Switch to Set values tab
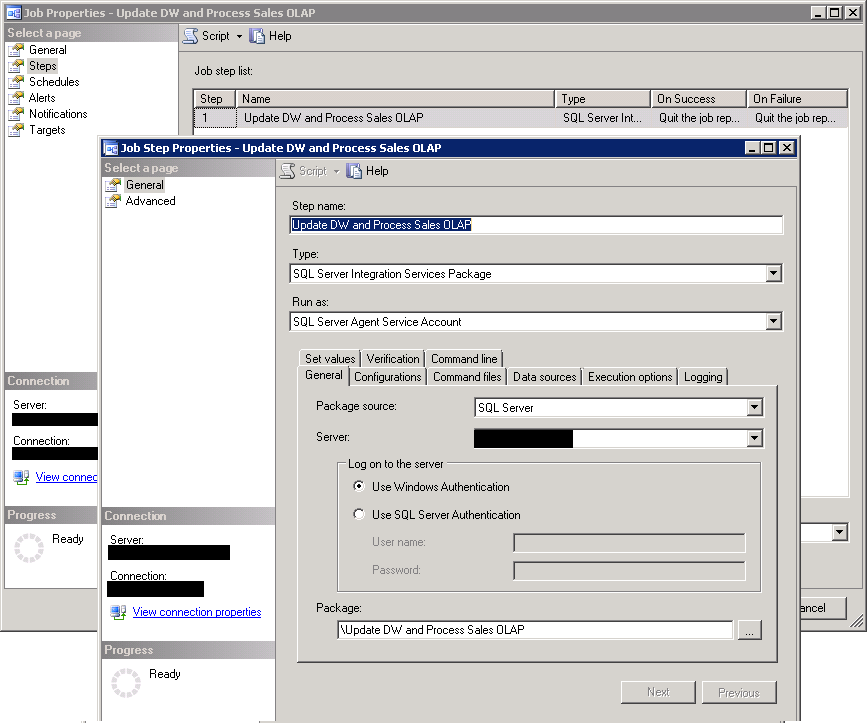Viewport: 867px width, 723px height. 330,359
